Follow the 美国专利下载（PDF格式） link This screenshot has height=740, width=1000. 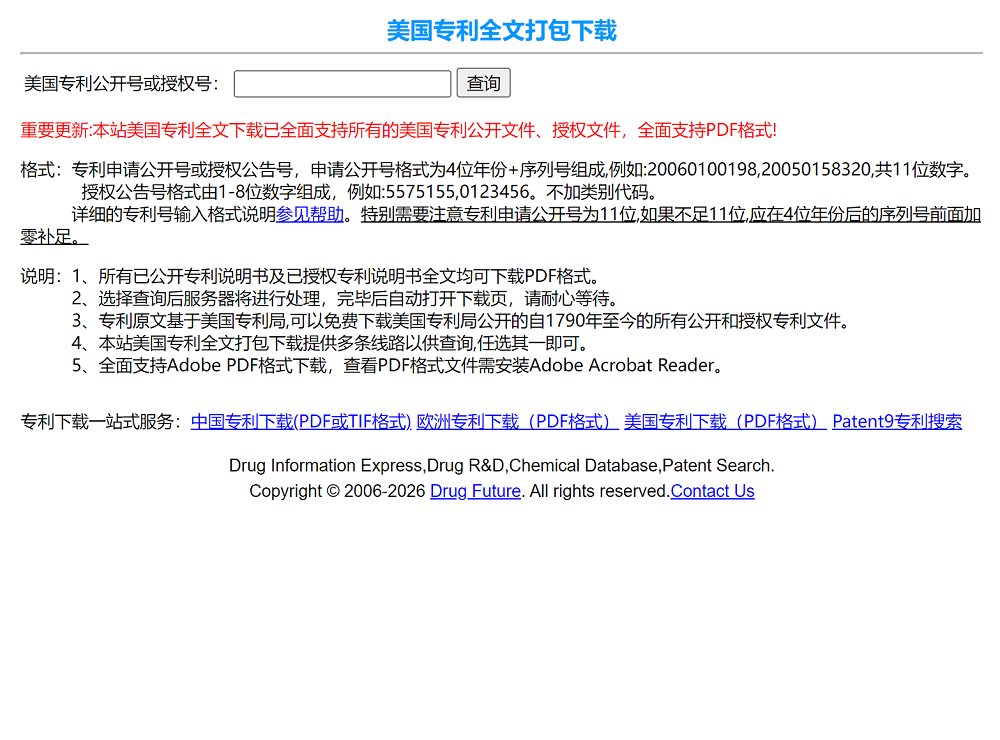coord(725,422)
